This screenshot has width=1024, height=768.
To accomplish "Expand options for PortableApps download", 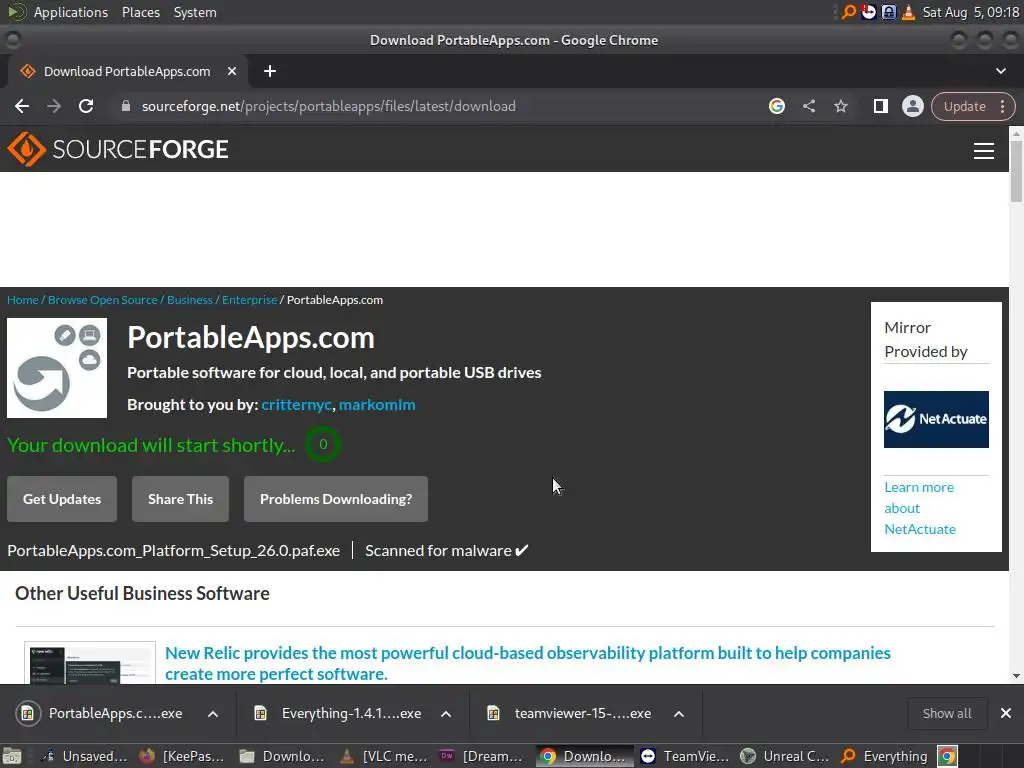I will (213, 714).
